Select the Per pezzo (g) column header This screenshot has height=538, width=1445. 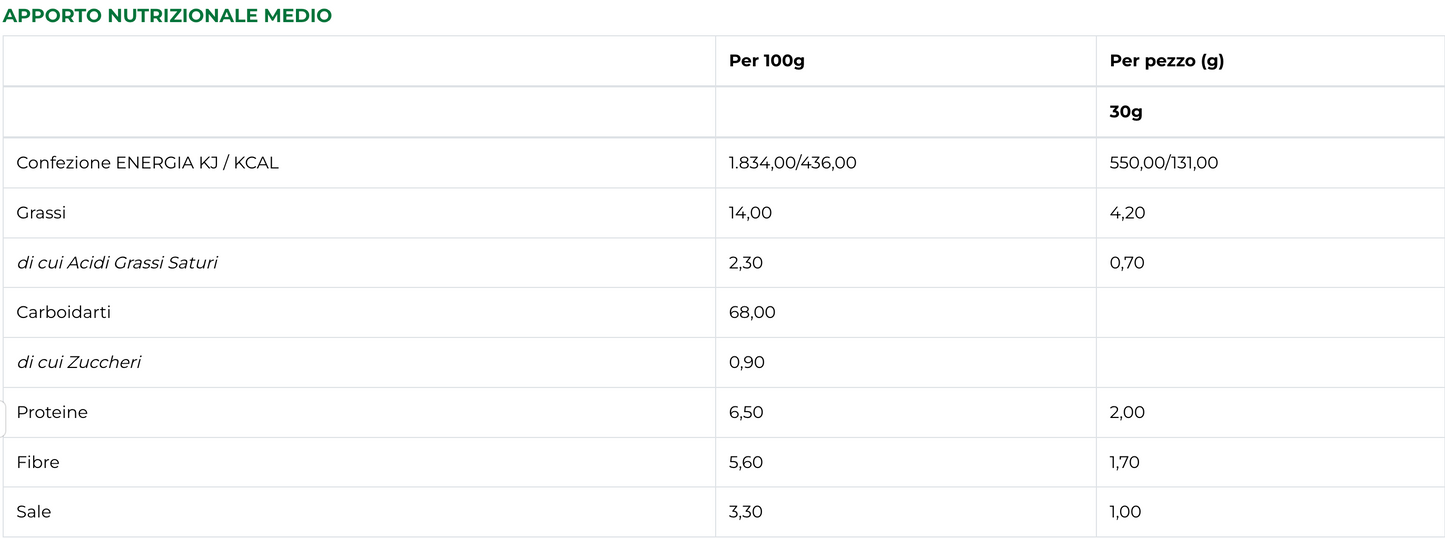pyautogui.click(x=1167, y=61)
